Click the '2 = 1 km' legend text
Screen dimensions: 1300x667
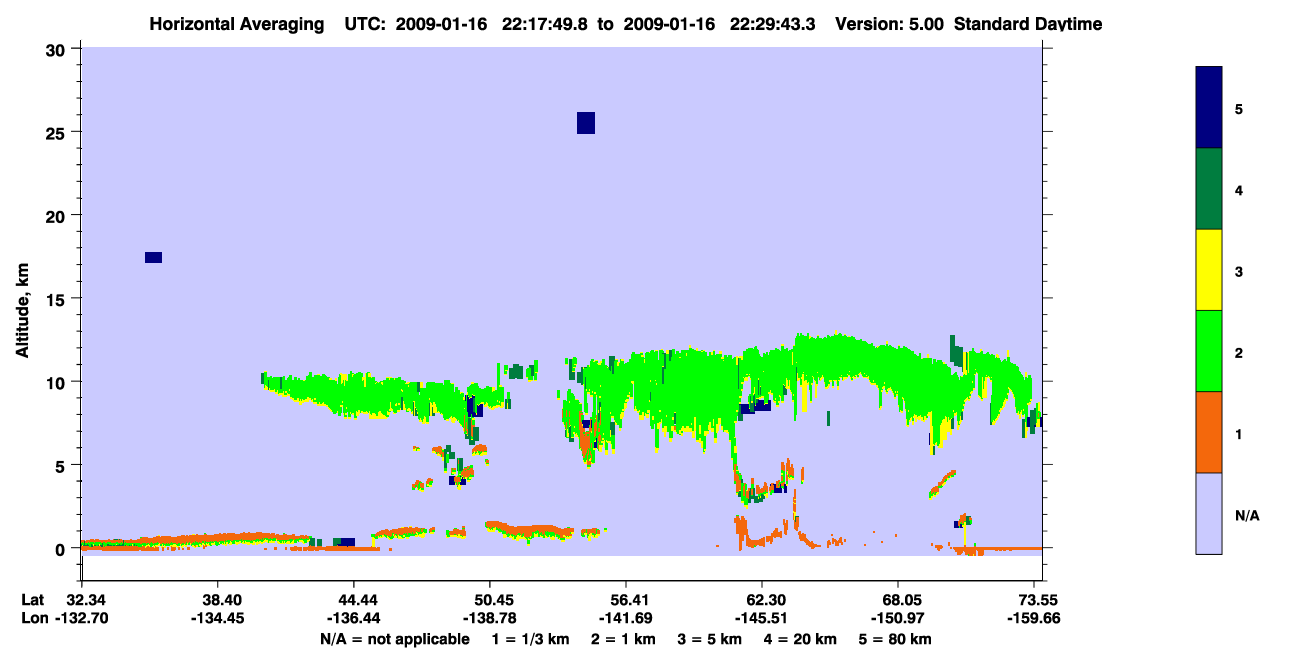623,638
